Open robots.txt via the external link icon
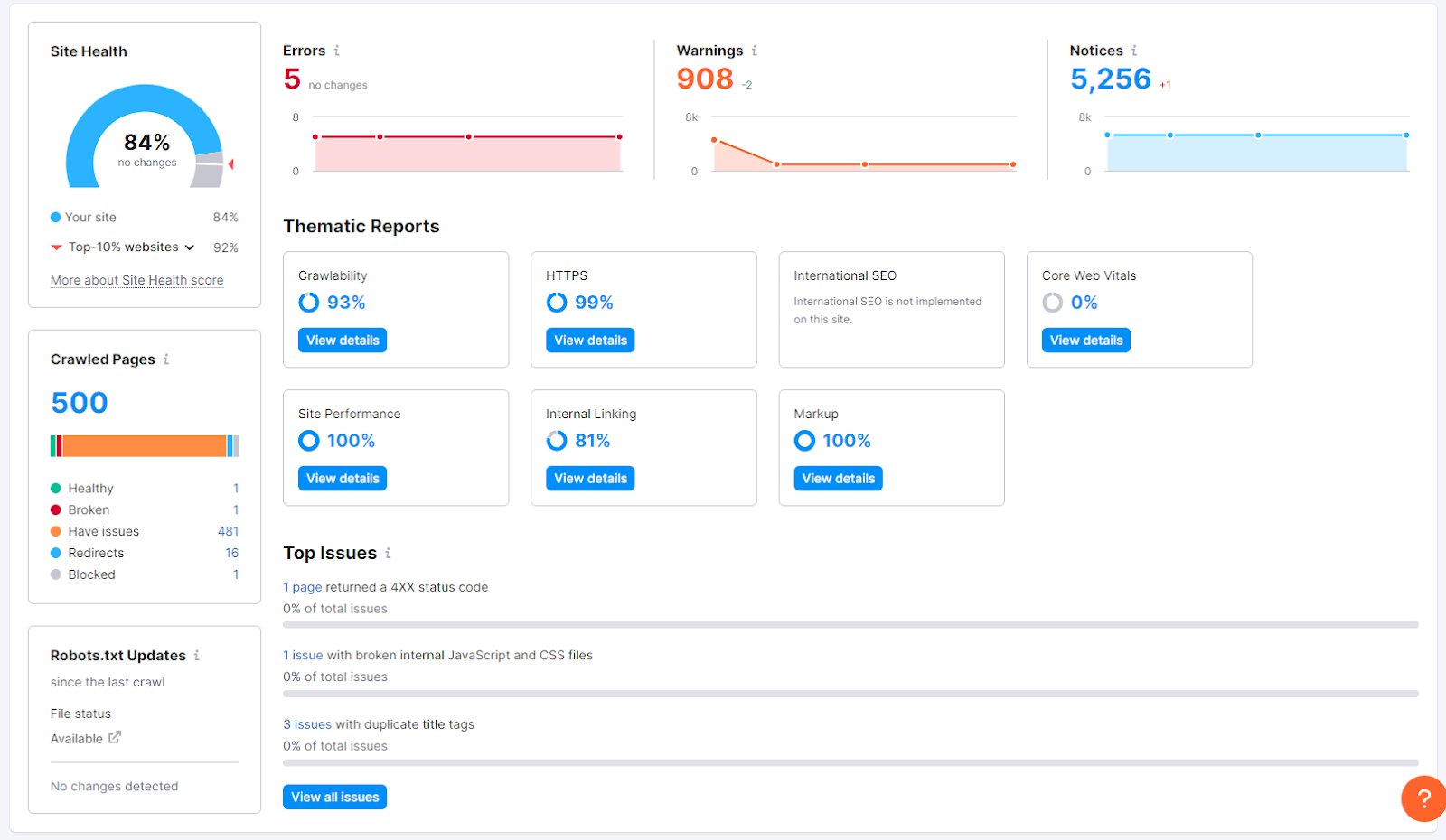Screen dimensions: 1446x840 pos(115,738)
